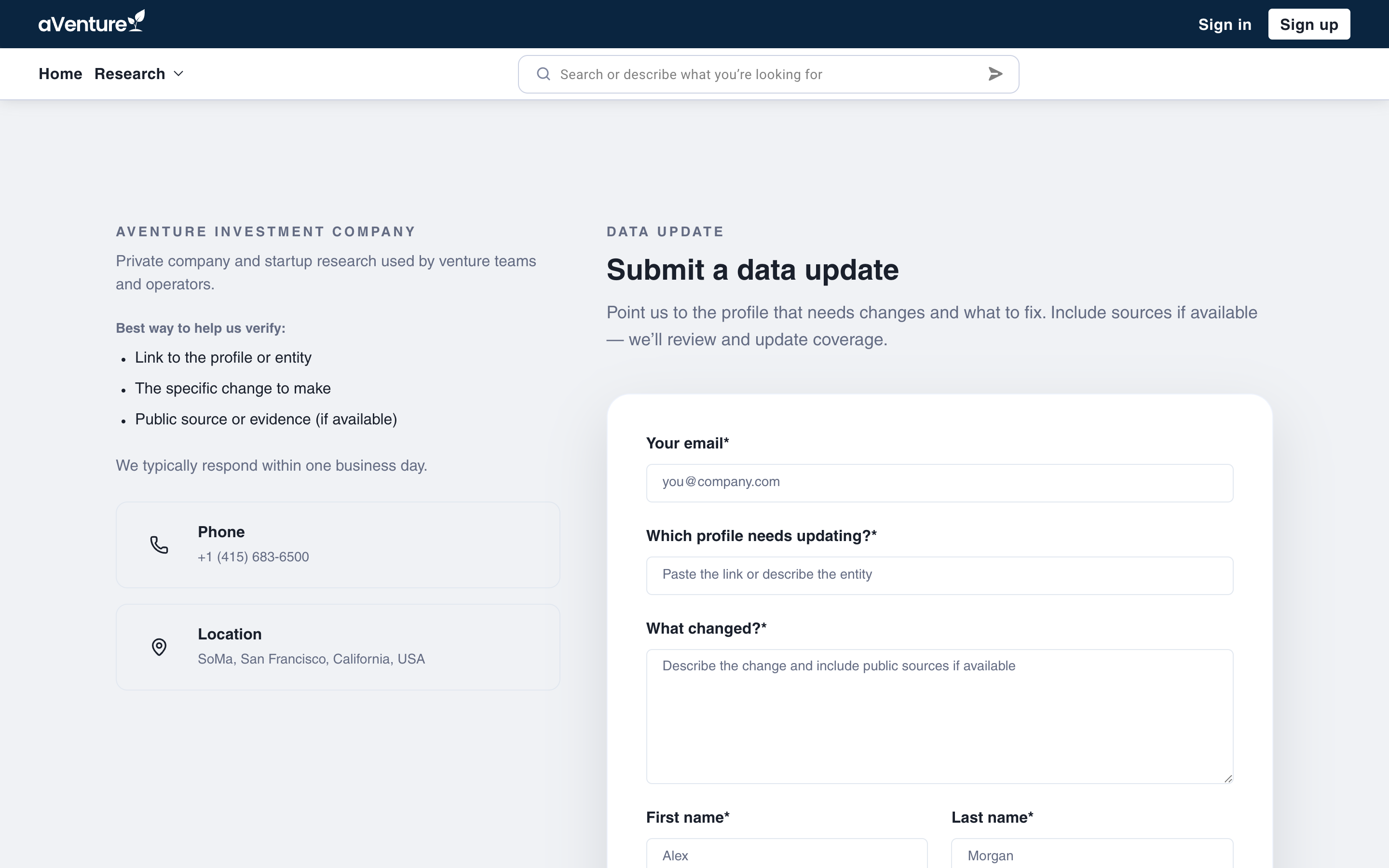Click the AVENTURE INVESTMENT COMPANY label

[x=265, y=232]
